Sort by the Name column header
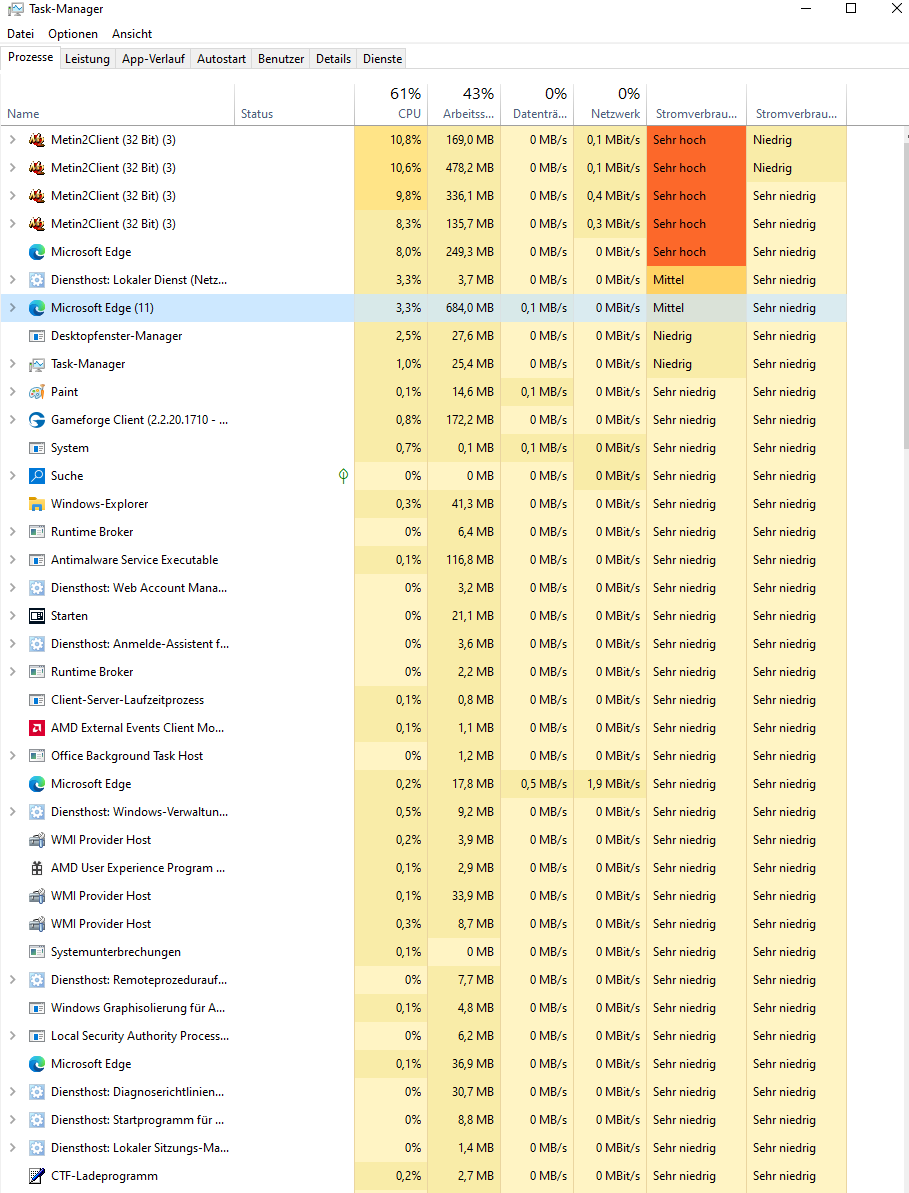This screenshot has height=1193, width=909. tap(118, 103)
